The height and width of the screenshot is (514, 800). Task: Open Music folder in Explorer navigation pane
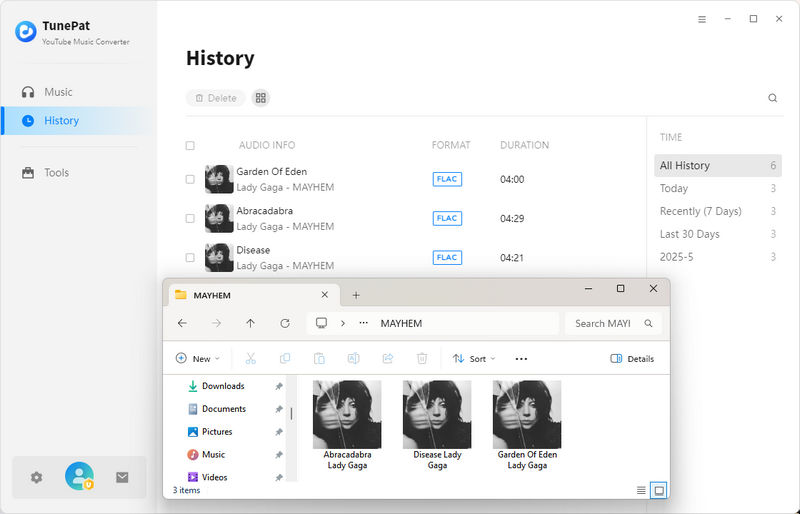click(213, 454)
